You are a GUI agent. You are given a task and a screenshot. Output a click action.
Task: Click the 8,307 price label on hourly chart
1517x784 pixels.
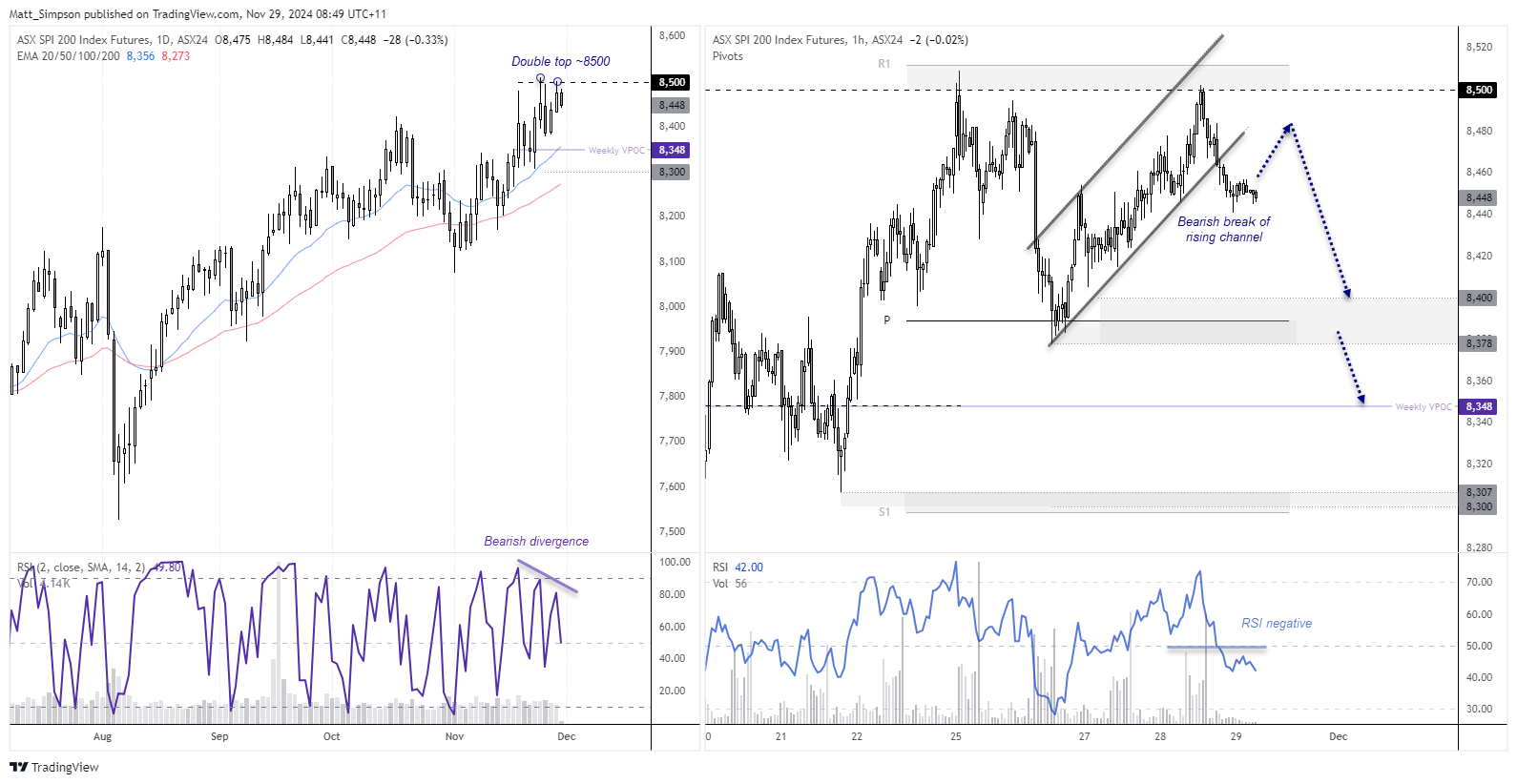click(x=1479, y=492)
